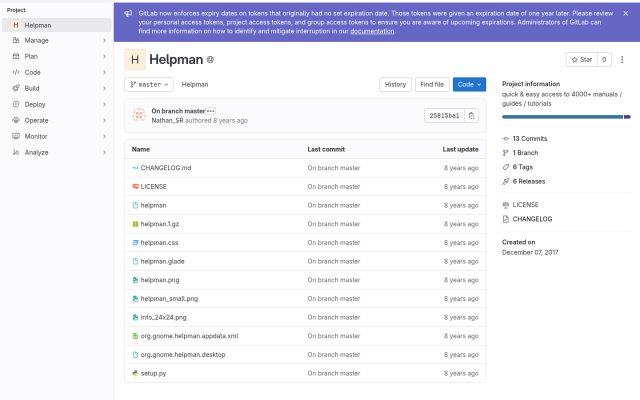640x400 pixels.
Task: Open the Monitor sidebar menu
Action: [57, 136]
